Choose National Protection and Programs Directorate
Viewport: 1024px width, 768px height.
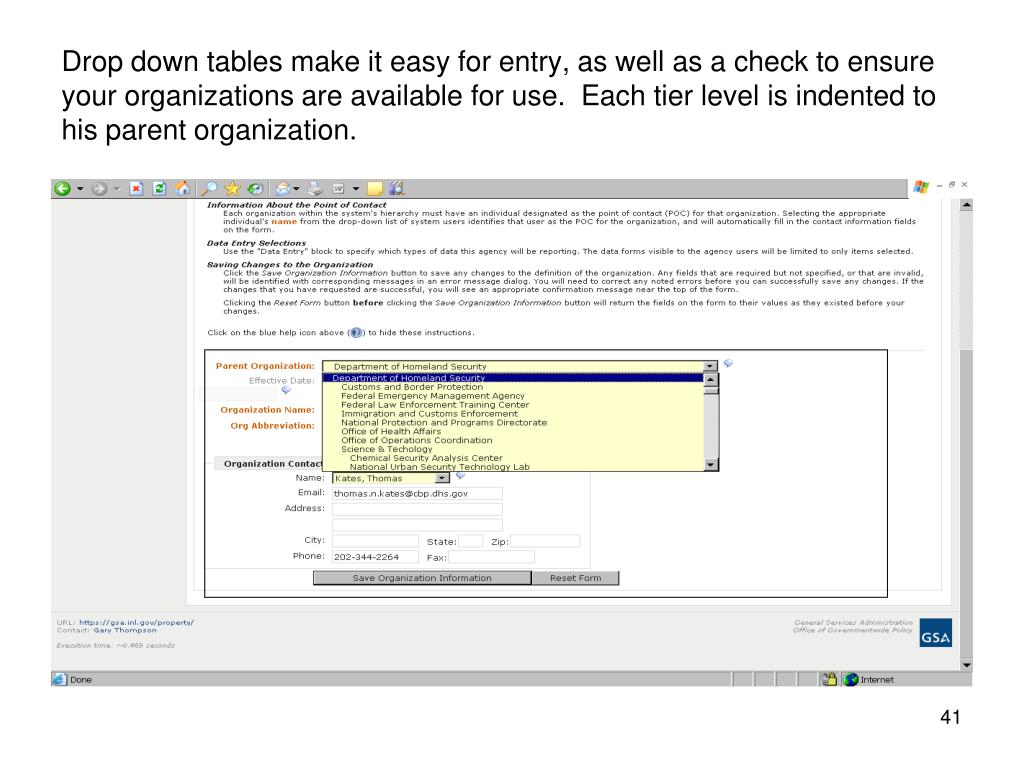point(513,423)
